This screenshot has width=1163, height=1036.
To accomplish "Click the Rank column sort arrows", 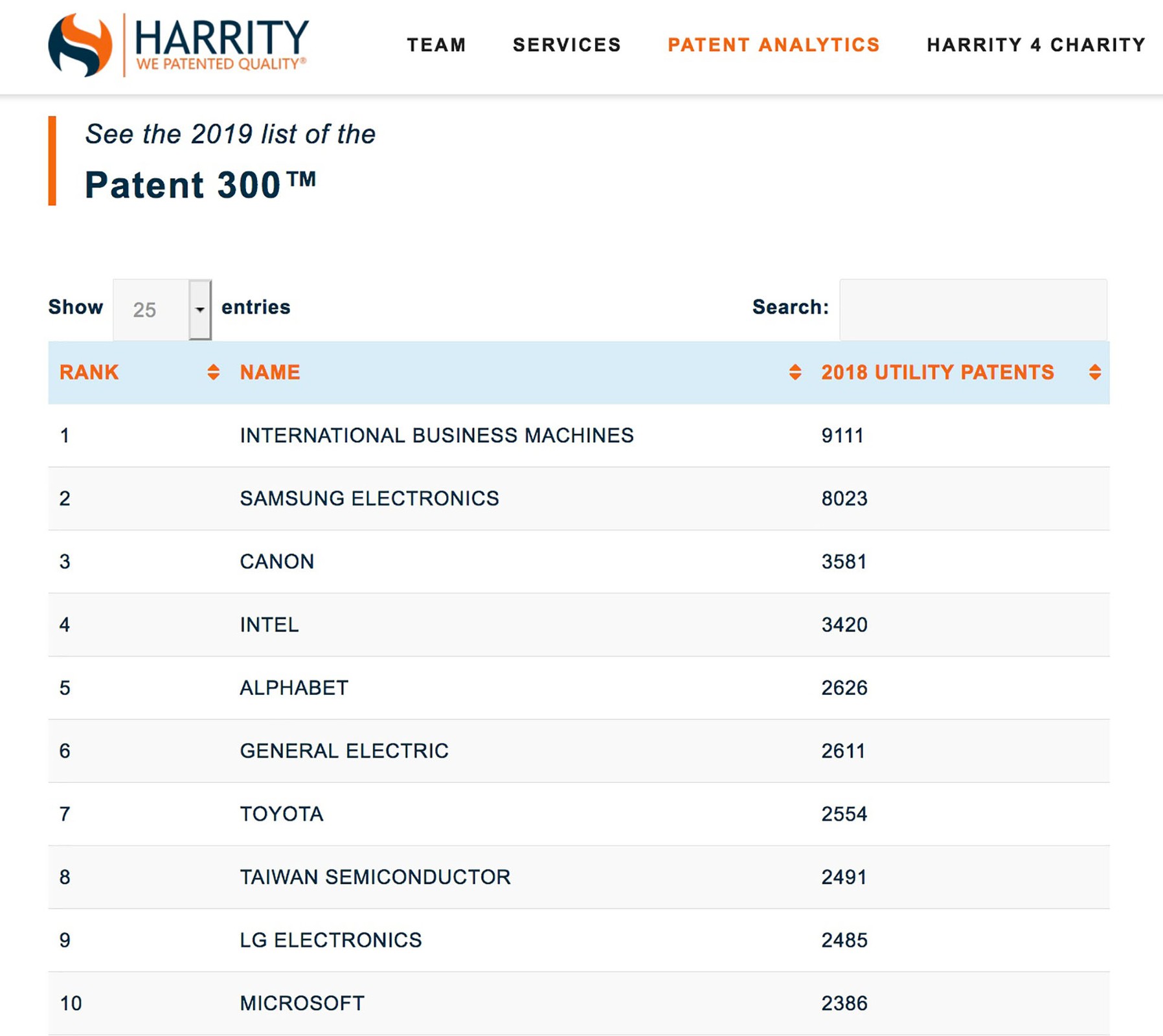I will click(x=213, y=372).
